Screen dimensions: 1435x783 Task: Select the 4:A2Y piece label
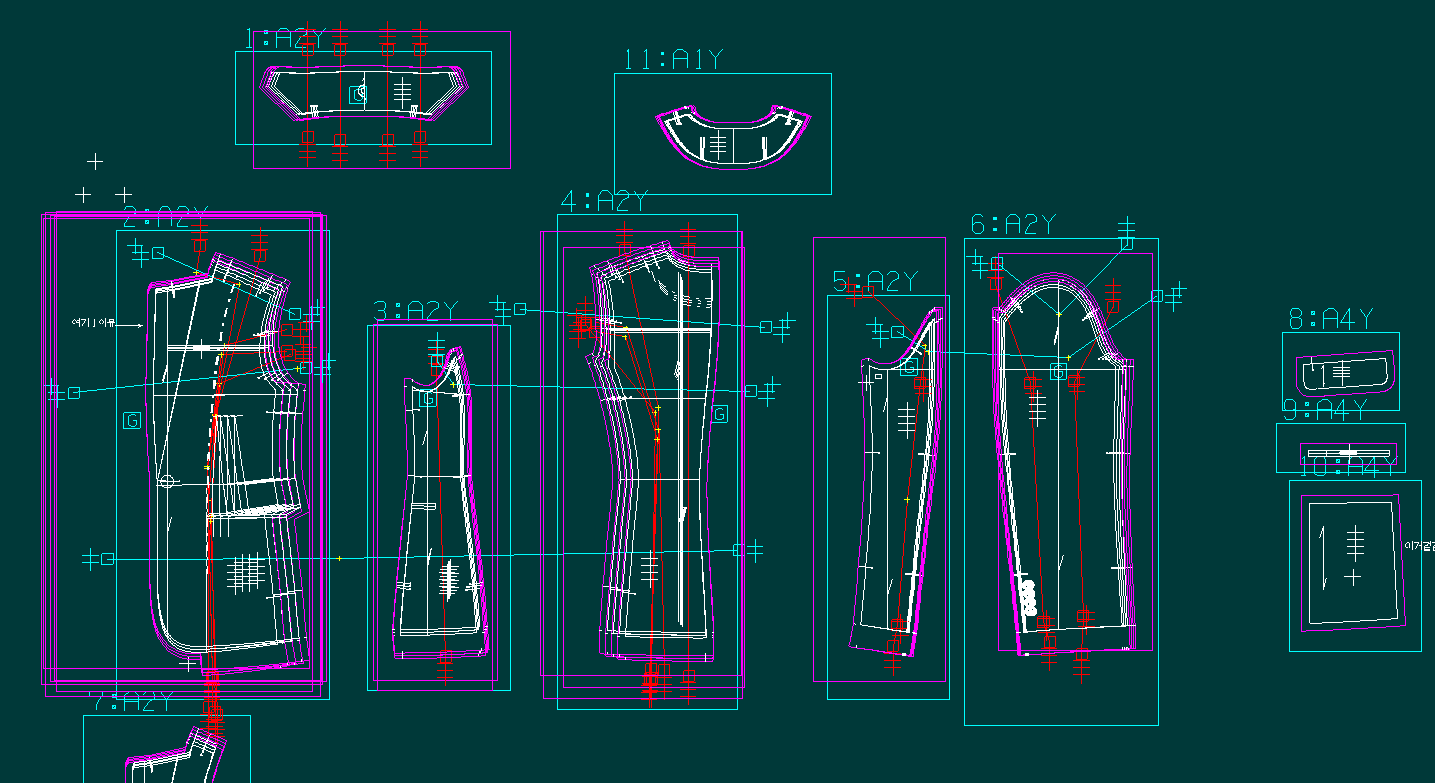(x=604, y=202)
